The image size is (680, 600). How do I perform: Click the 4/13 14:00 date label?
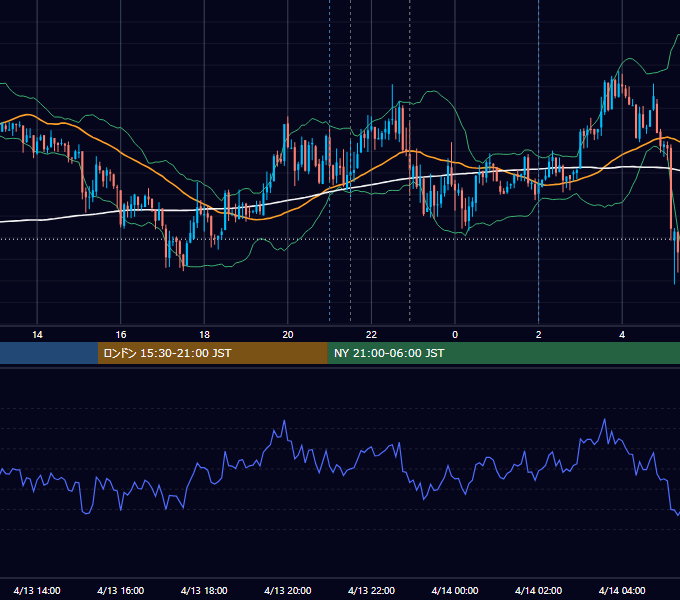(x=37, y=590)
